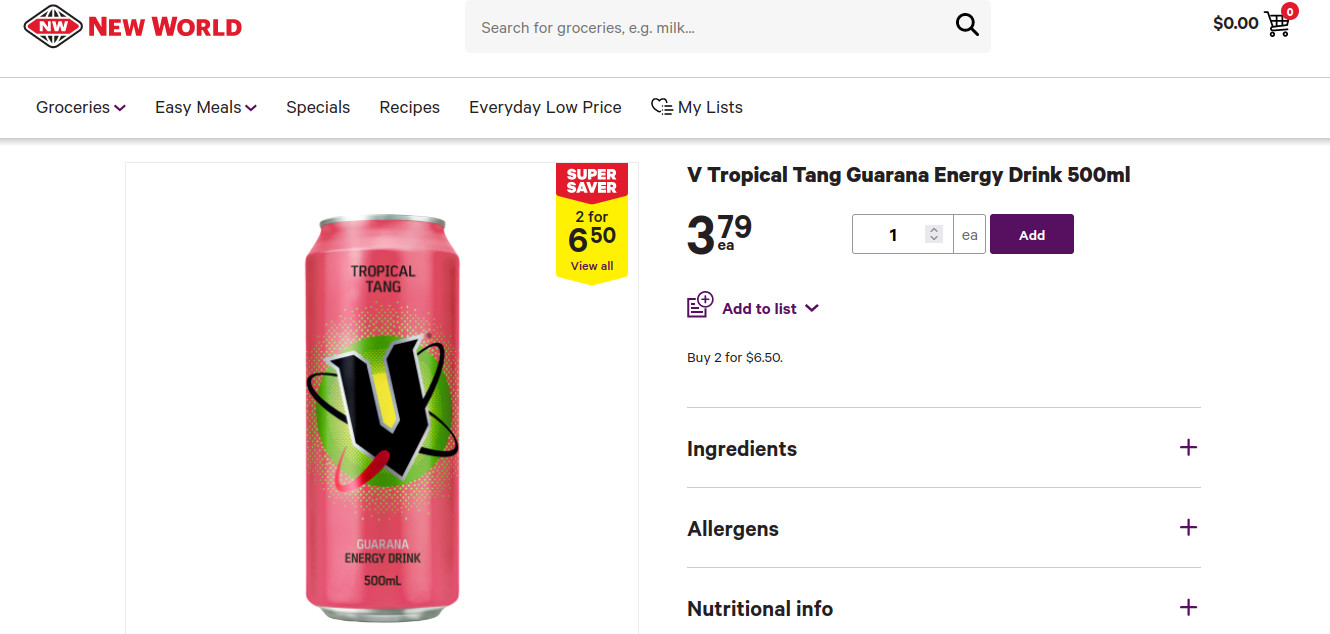1330x634 pixels.
Task: Select the Specials menu item
Action: pyautogui.click(x=317, y=106)
